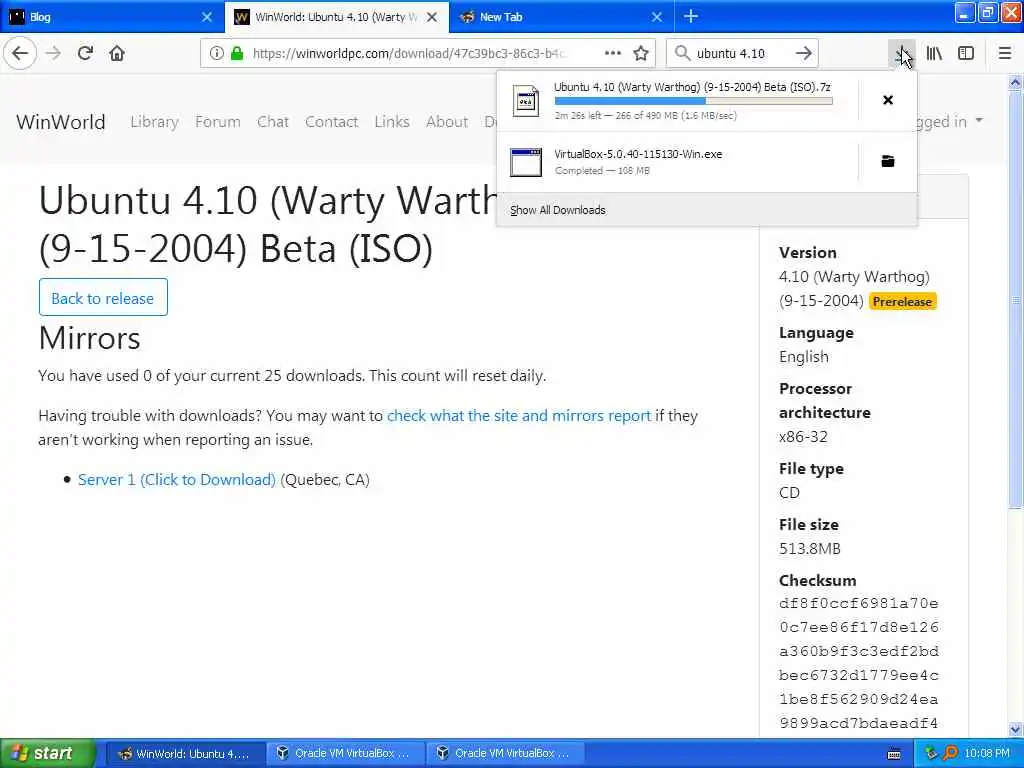Show sidebars toolbar icon
The image size is (1024, 768).
[966, 54]
